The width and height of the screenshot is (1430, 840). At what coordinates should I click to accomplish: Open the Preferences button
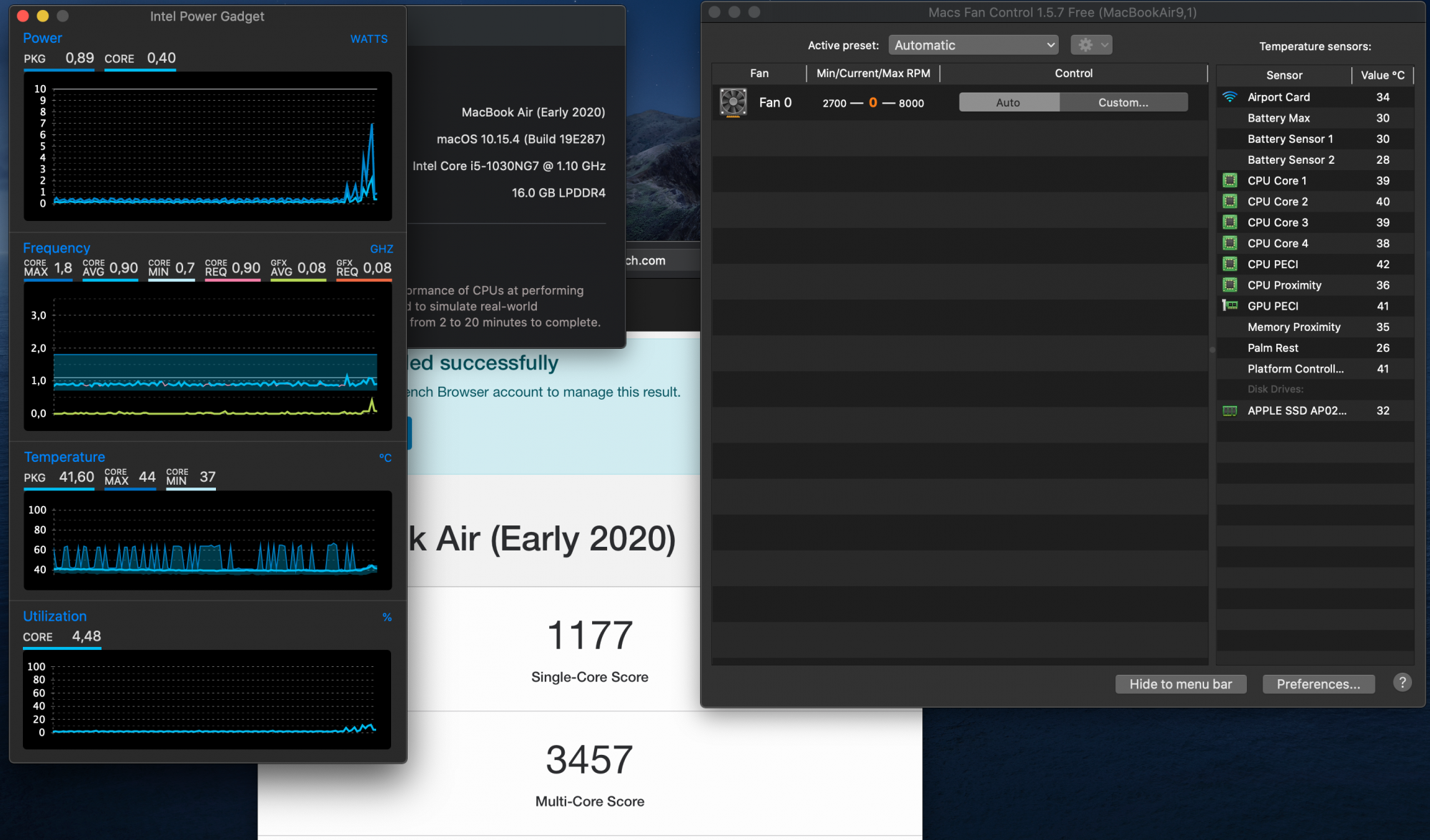tap(1318, 684)
